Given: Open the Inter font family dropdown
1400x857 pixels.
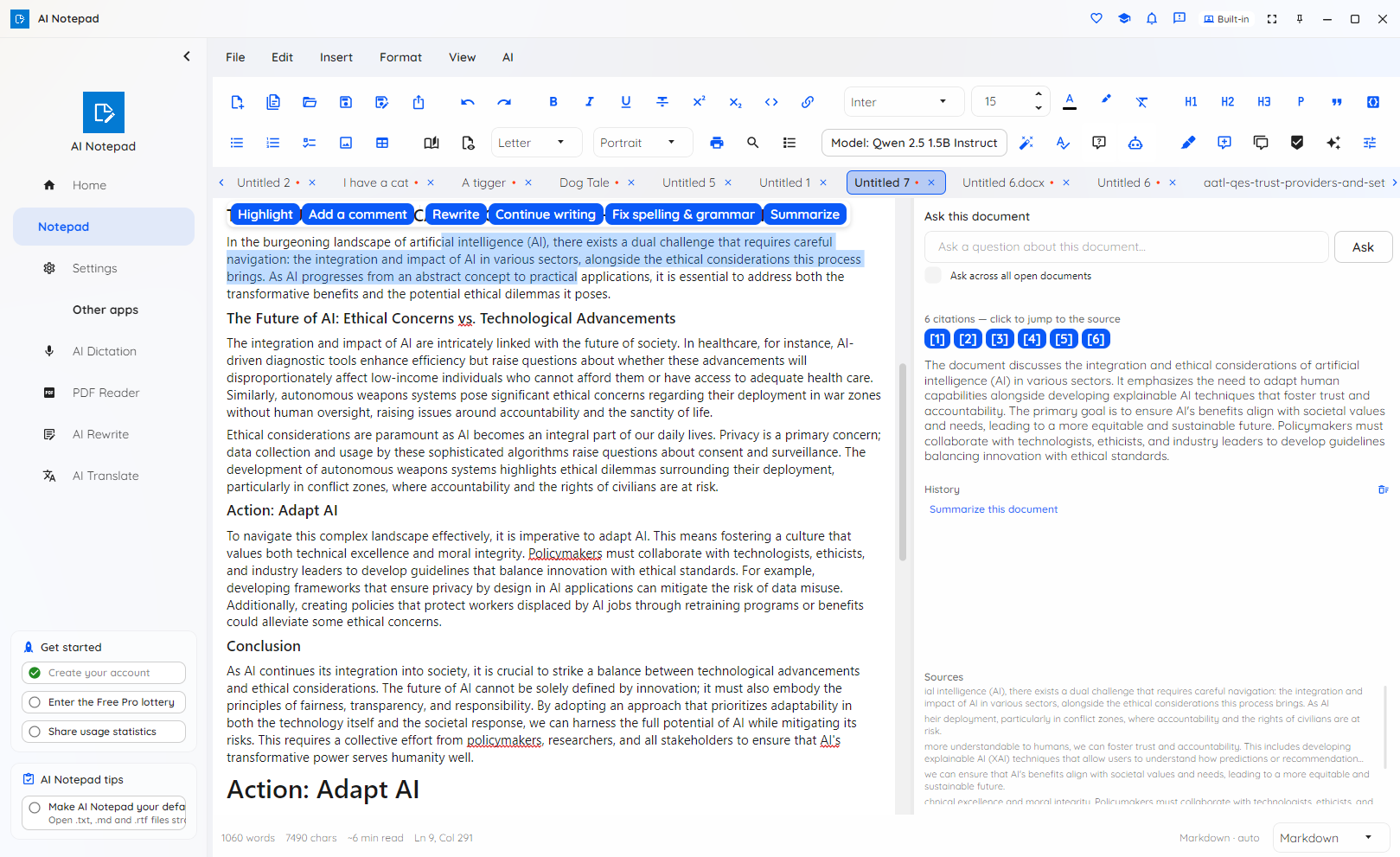Looking at the screenshot, I should [904, 102].
